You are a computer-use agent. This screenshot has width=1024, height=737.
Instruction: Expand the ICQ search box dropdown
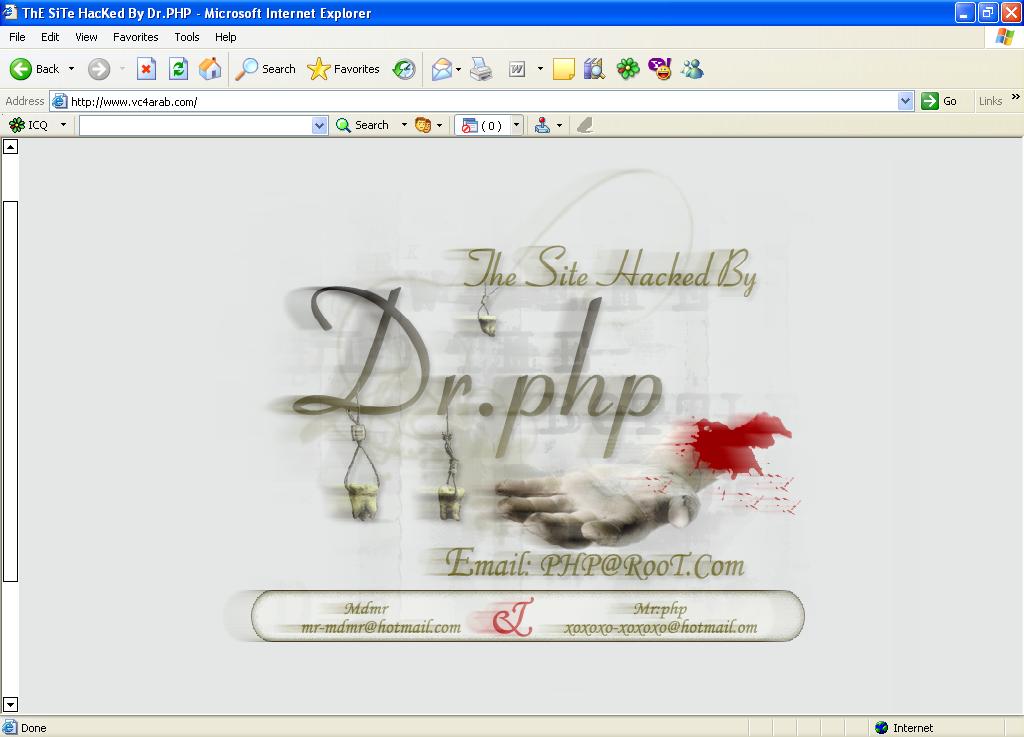pos(319,125)
